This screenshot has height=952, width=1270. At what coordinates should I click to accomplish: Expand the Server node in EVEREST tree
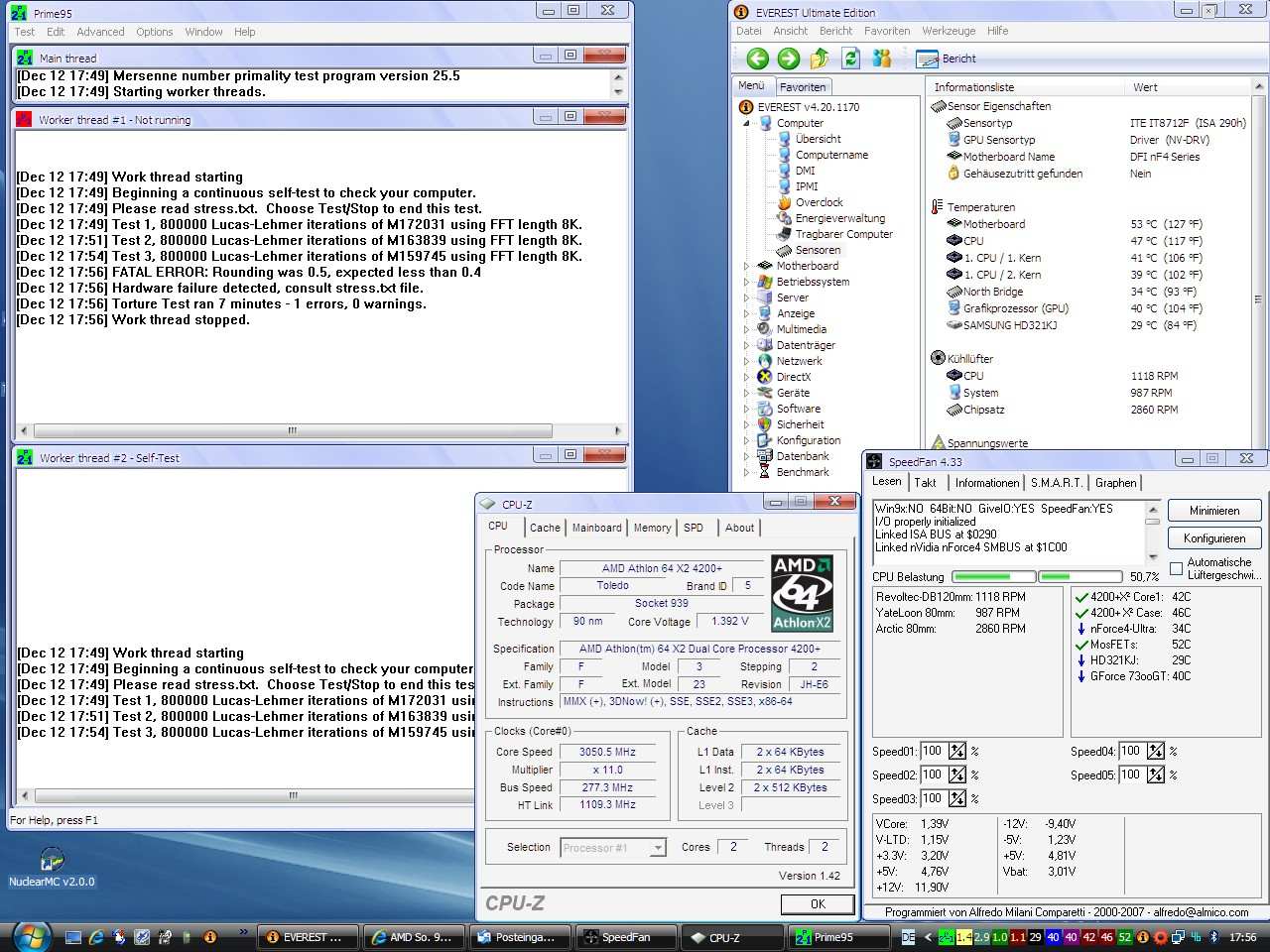point(746,297)
